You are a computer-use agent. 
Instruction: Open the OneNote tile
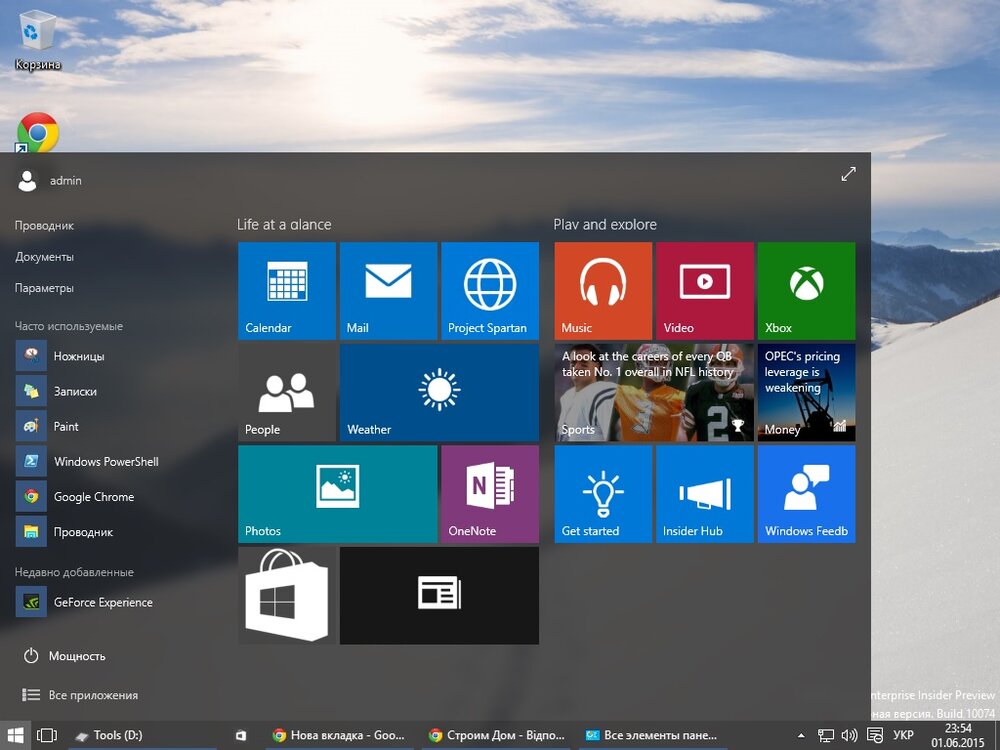coord(489,493)
